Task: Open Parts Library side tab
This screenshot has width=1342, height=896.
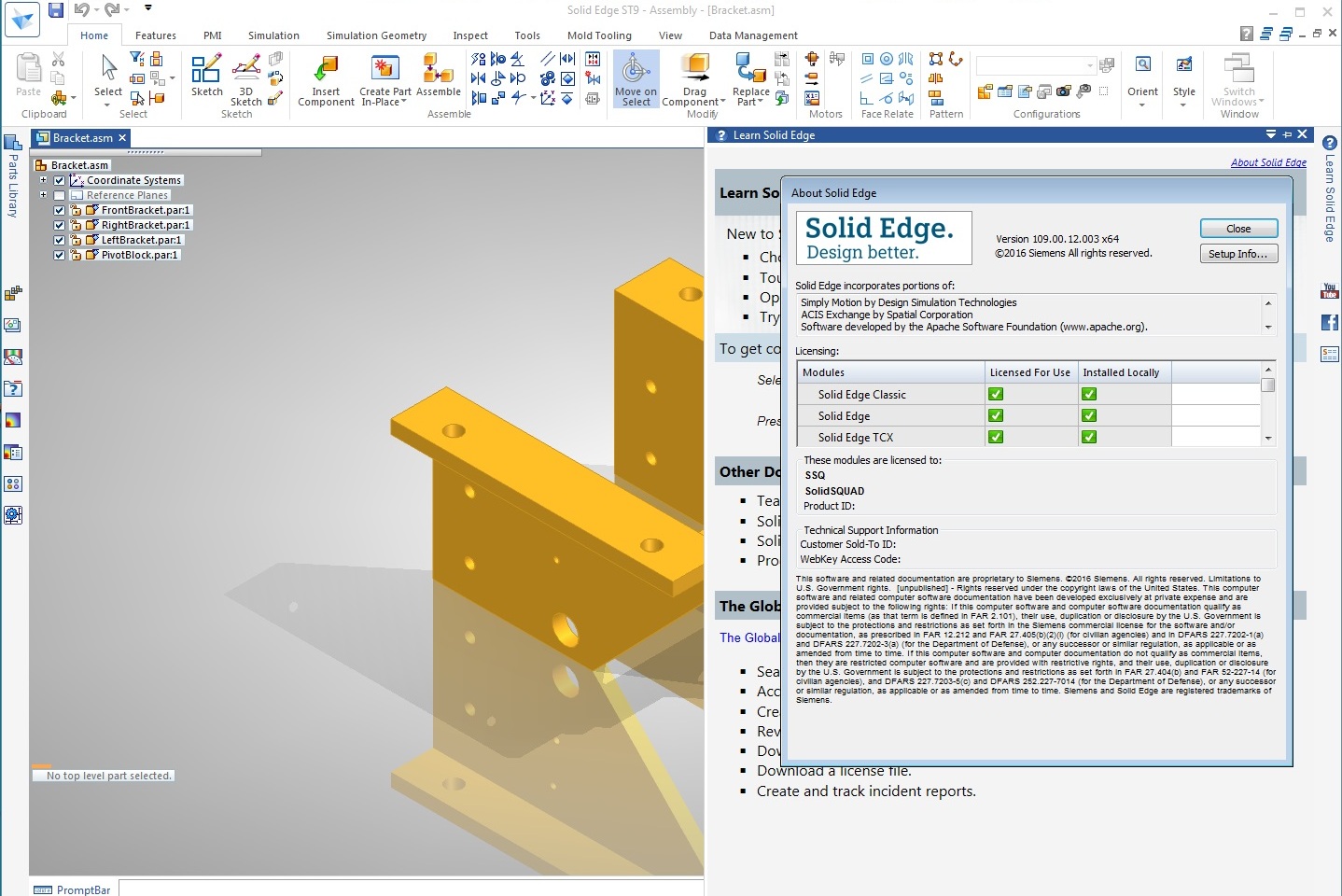Action: [13, 177]
